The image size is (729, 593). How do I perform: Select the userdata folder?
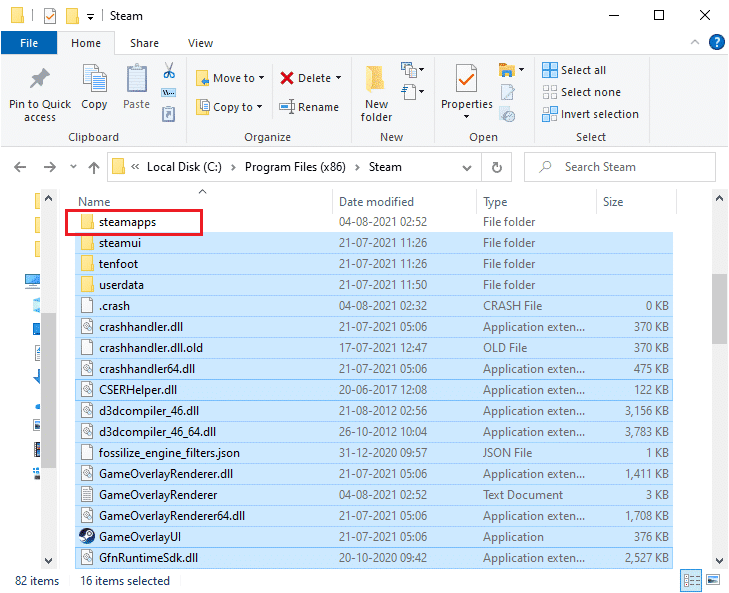(374, 285)
